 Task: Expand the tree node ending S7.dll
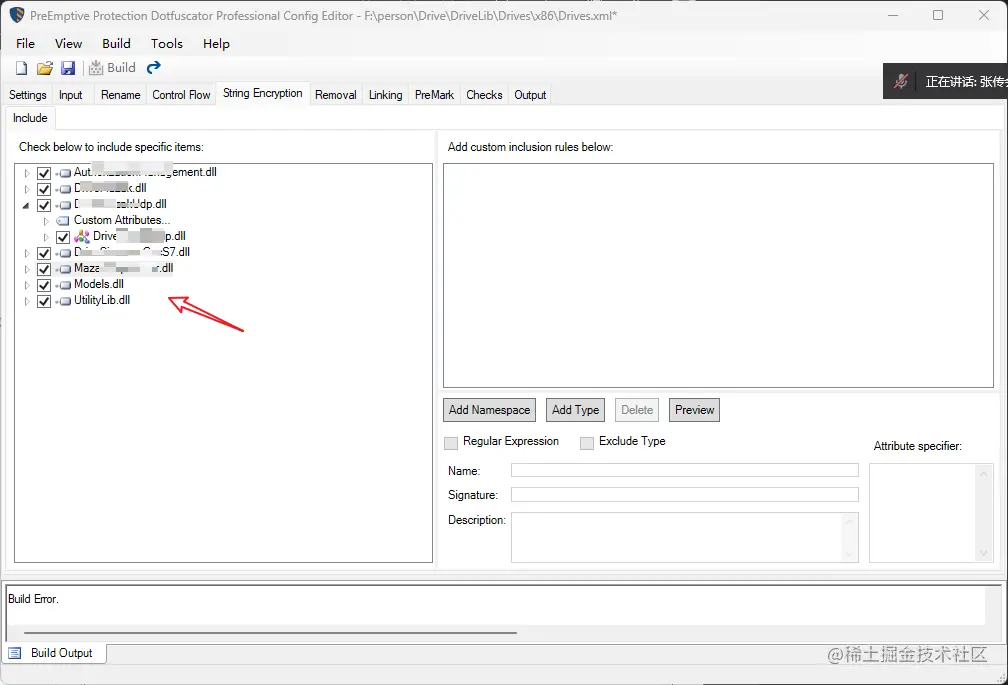26,253
